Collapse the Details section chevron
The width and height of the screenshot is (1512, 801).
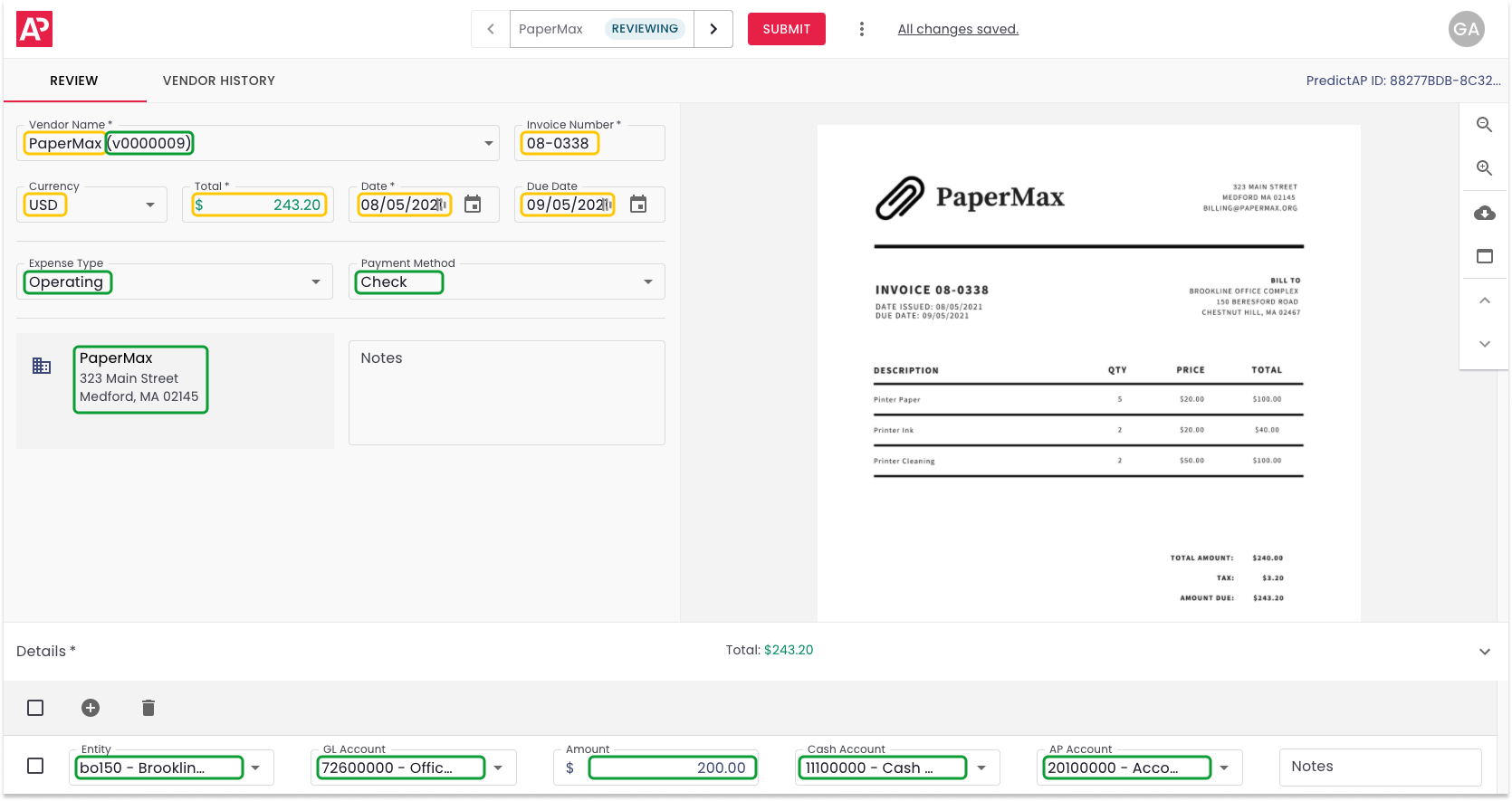(1484, 652)
